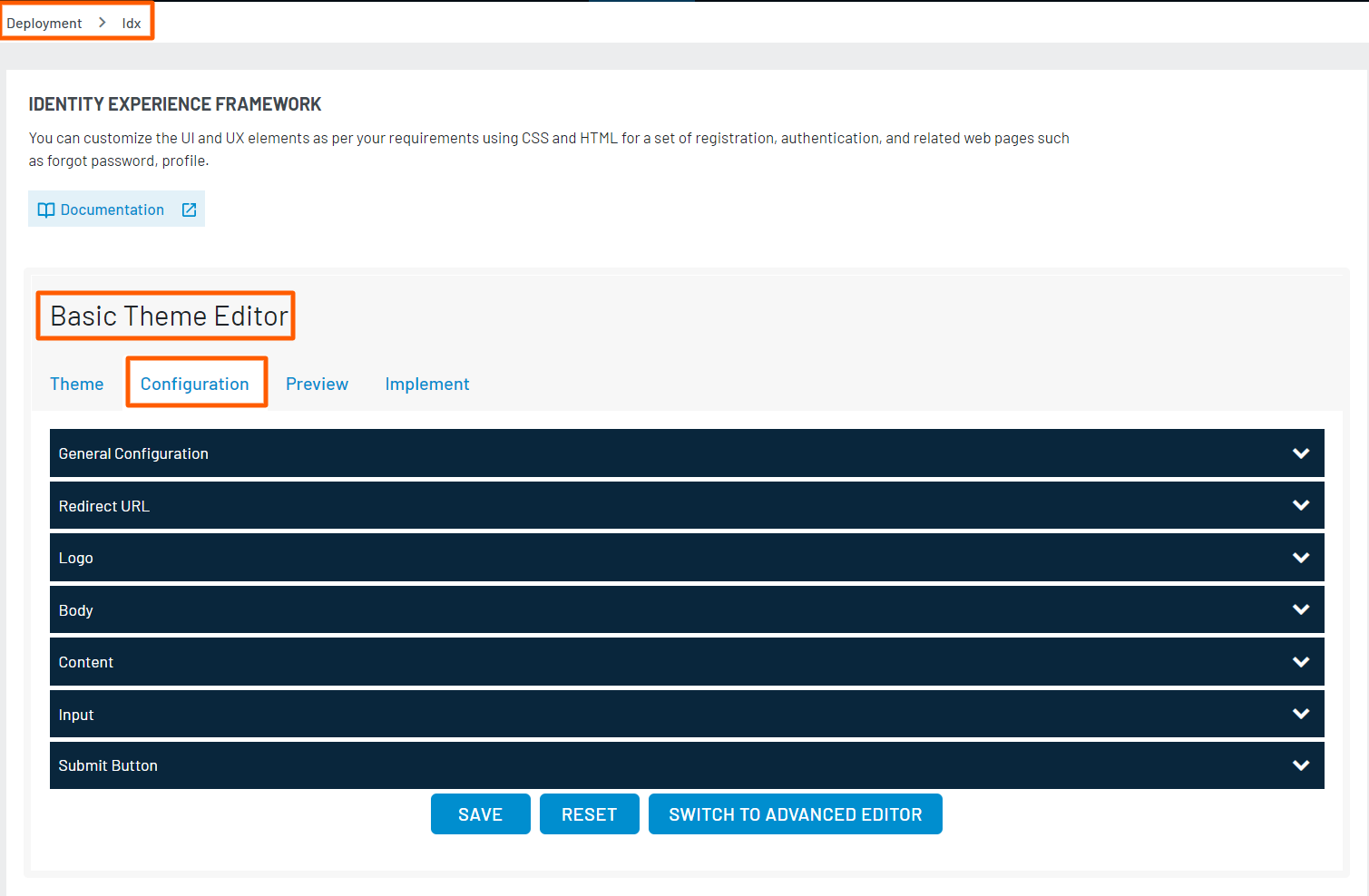1369x896 pixels.
Task: Click the chevron icon on Content row
Action: tap(1300, 662)
